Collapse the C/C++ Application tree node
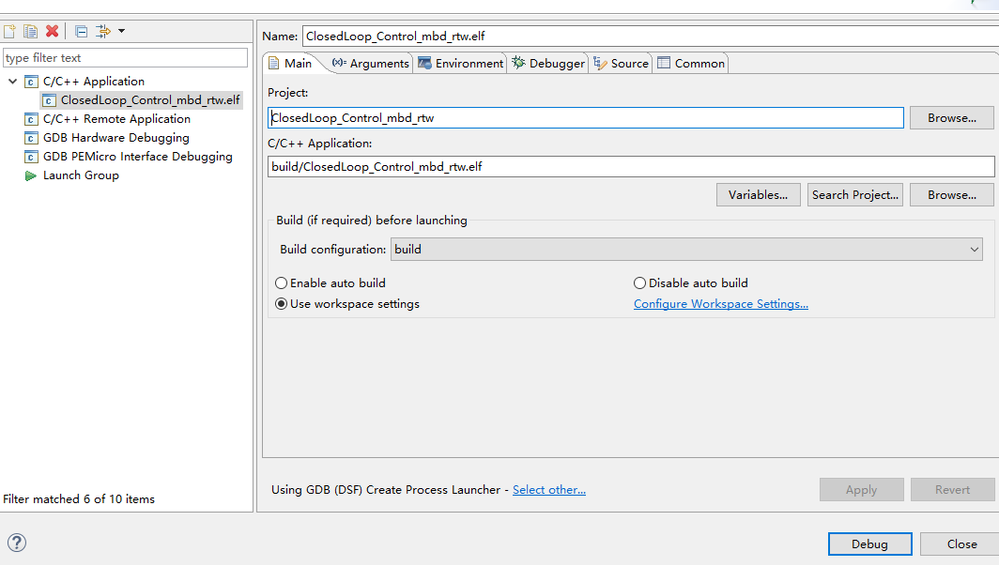The image size is (999, 565). tap(12, 81)
